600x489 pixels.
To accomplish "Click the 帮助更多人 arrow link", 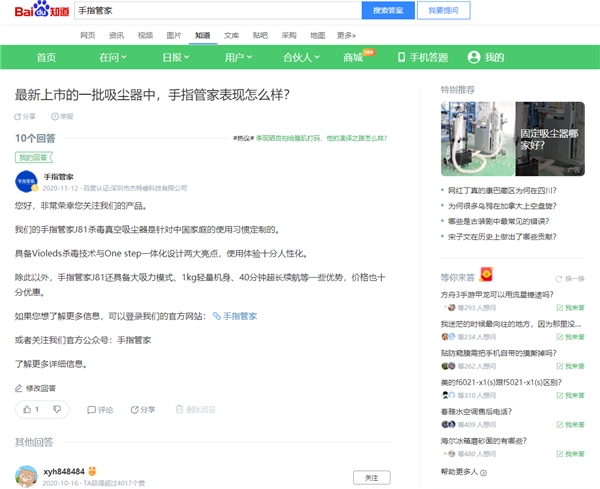I will (464, 472).
